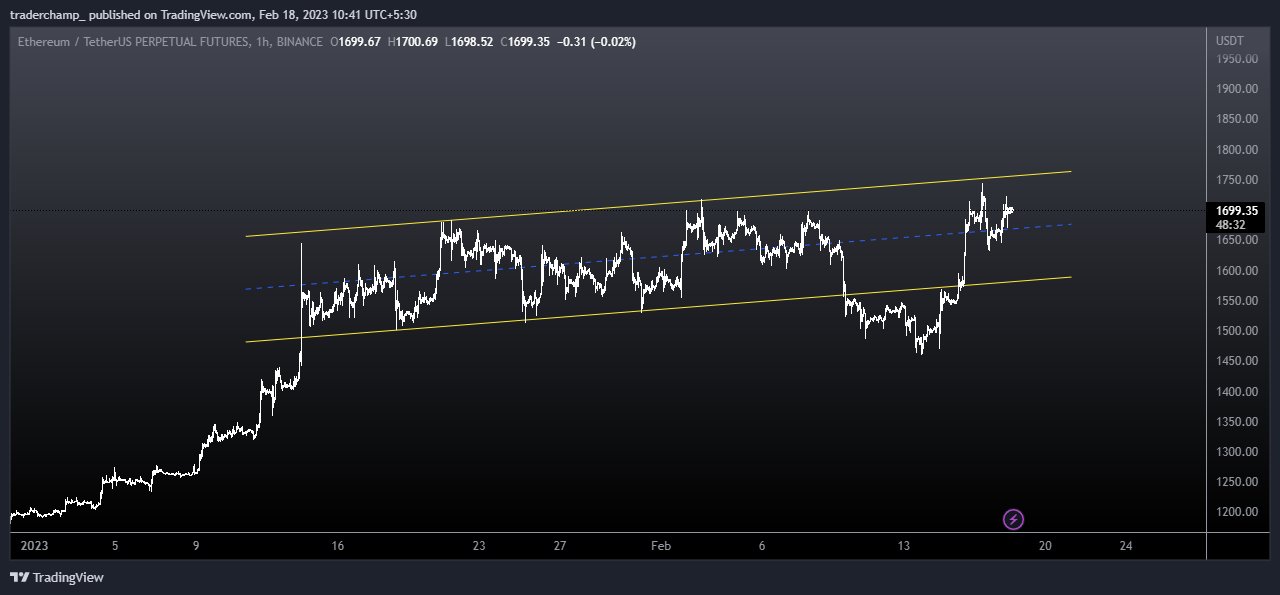This screenshot has width=1280, height=595.
Task: Click the 1300.00 price axis label
Action: point(1236,452)
